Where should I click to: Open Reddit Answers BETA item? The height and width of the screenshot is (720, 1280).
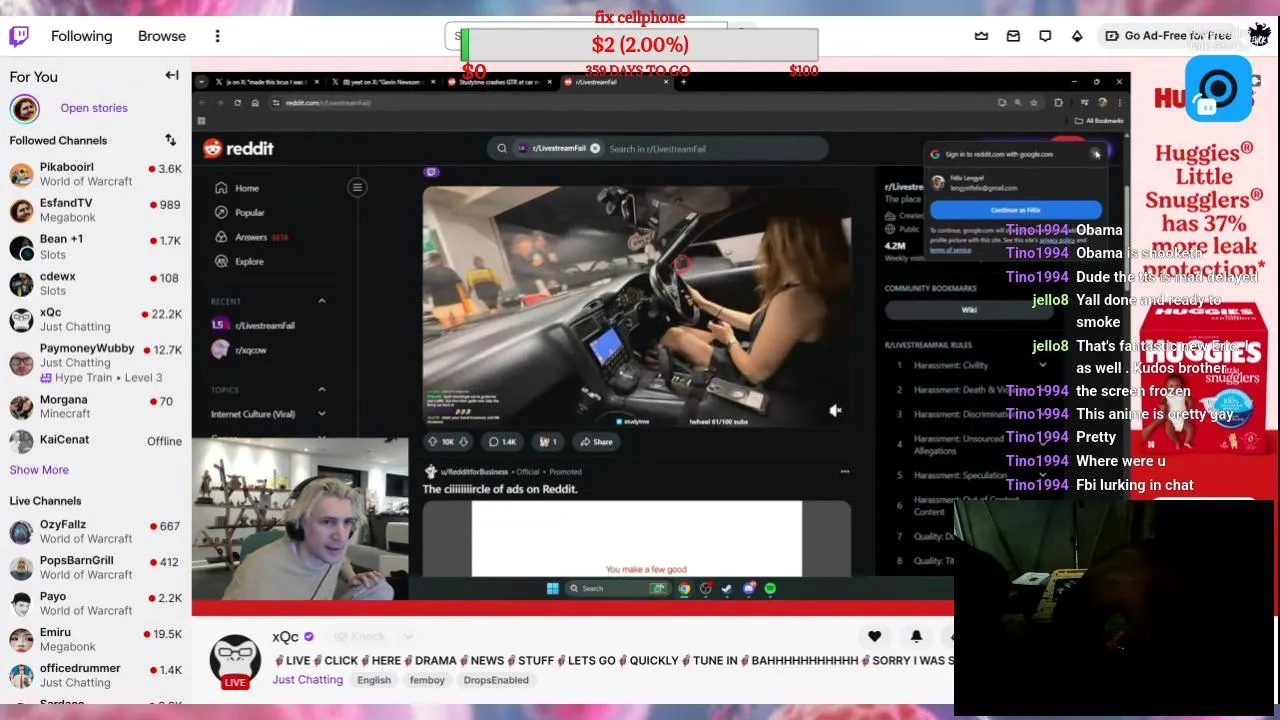click(252, 237)
